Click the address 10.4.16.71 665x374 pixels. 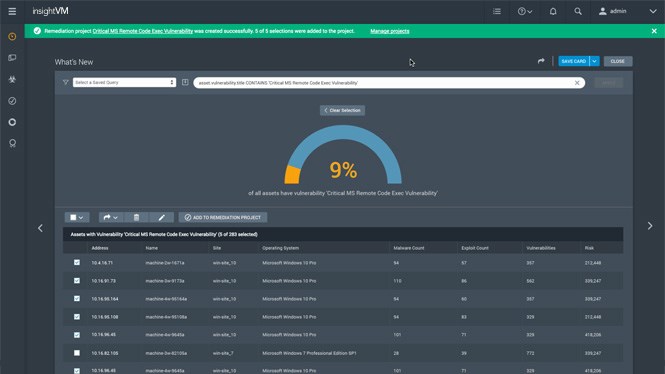pos(102,263)
